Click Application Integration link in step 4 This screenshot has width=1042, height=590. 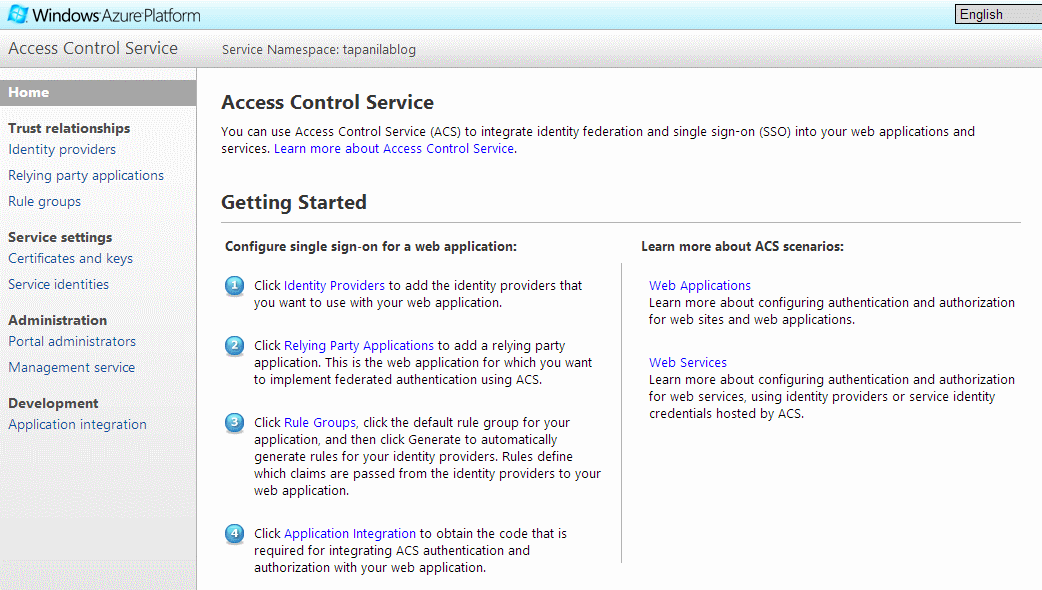(350, 534)
